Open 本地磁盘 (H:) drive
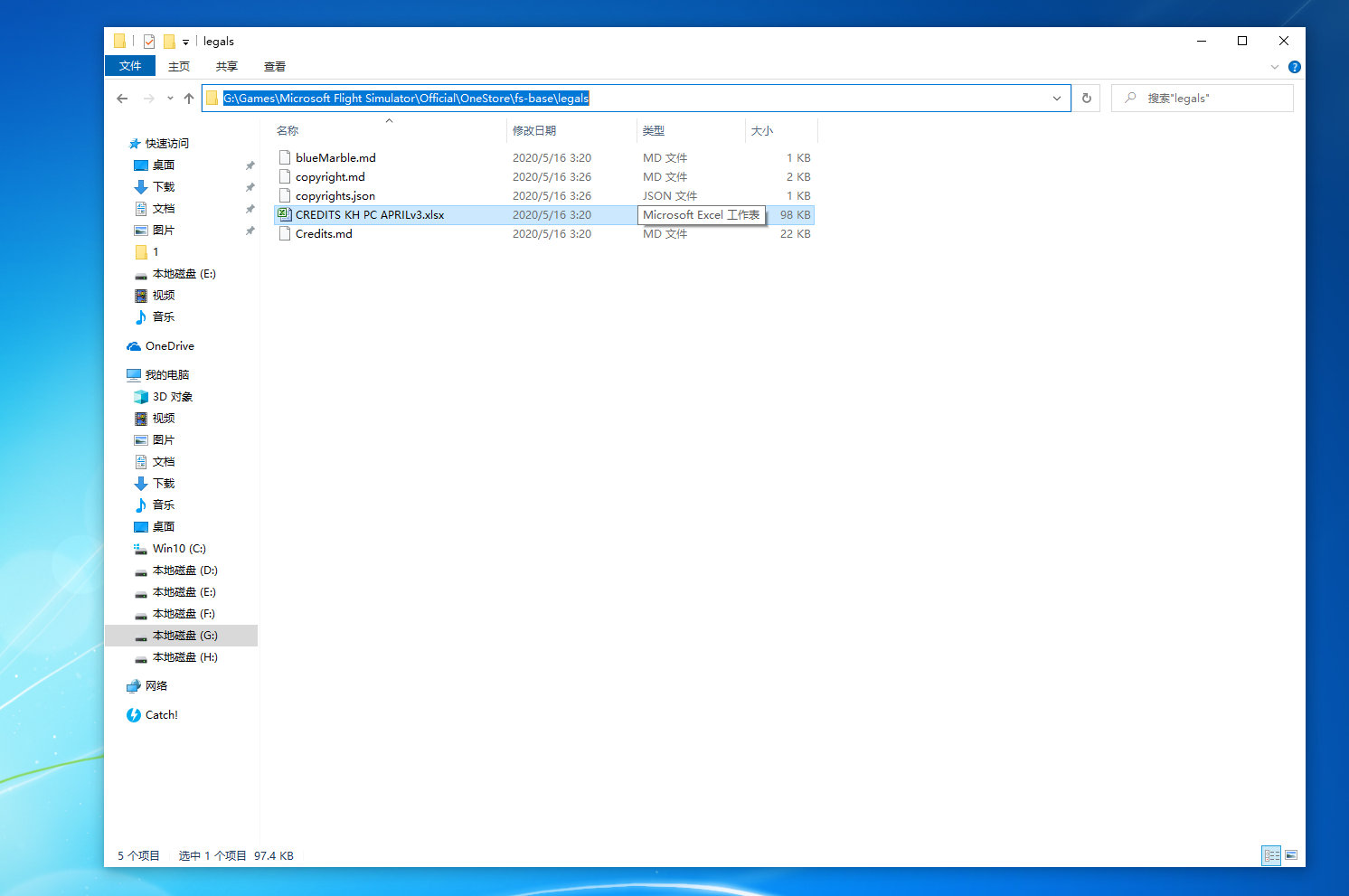1349x896 pixels. click(185, 657)
